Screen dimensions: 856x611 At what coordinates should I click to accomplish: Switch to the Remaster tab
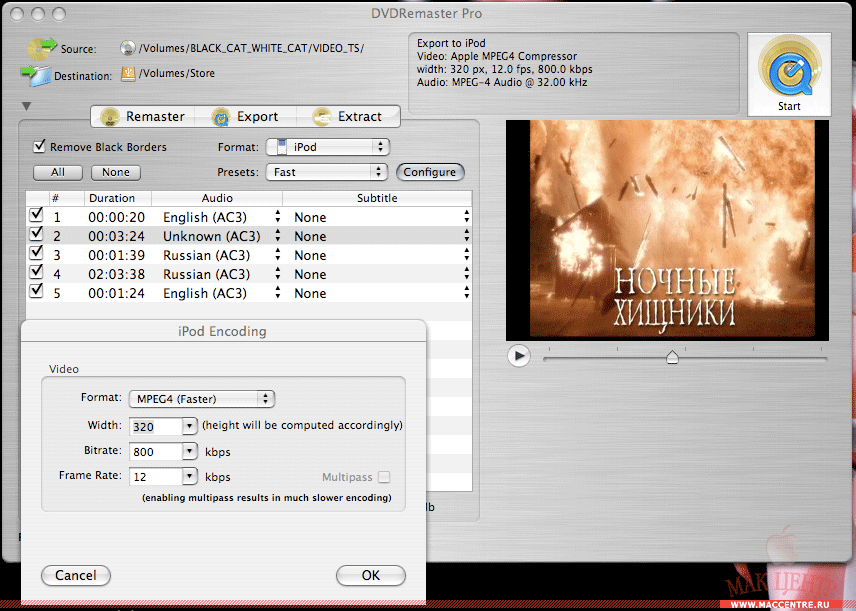click(x=143, y=117)
